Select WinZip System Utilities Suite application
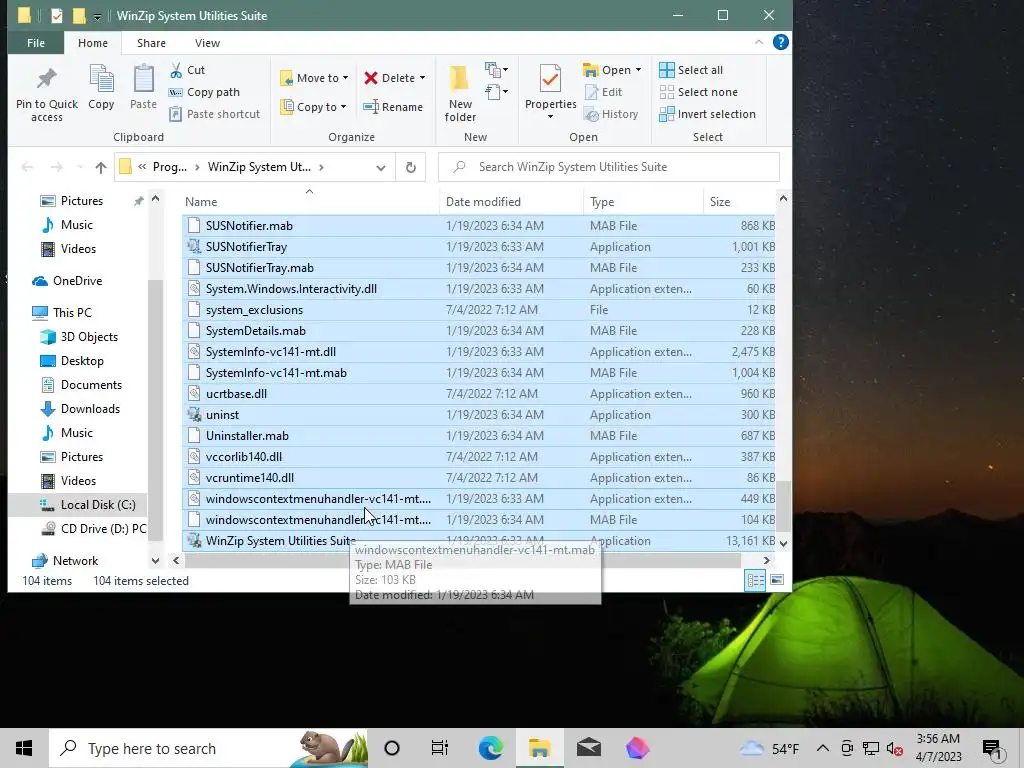Screen dimensions: 1024x768 click(479, 541)
